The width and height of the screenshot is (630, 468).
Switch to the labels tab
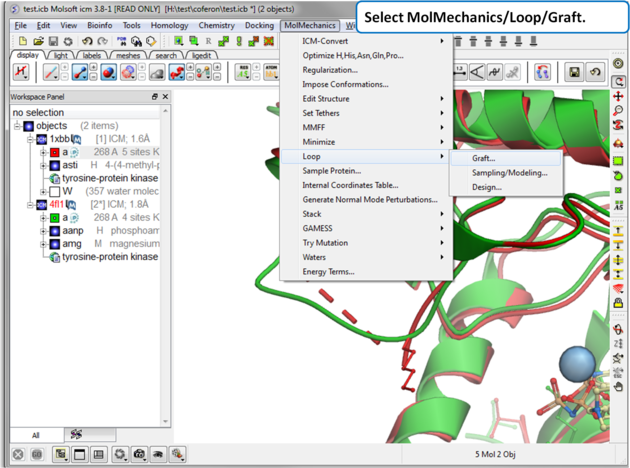(92, 56)
